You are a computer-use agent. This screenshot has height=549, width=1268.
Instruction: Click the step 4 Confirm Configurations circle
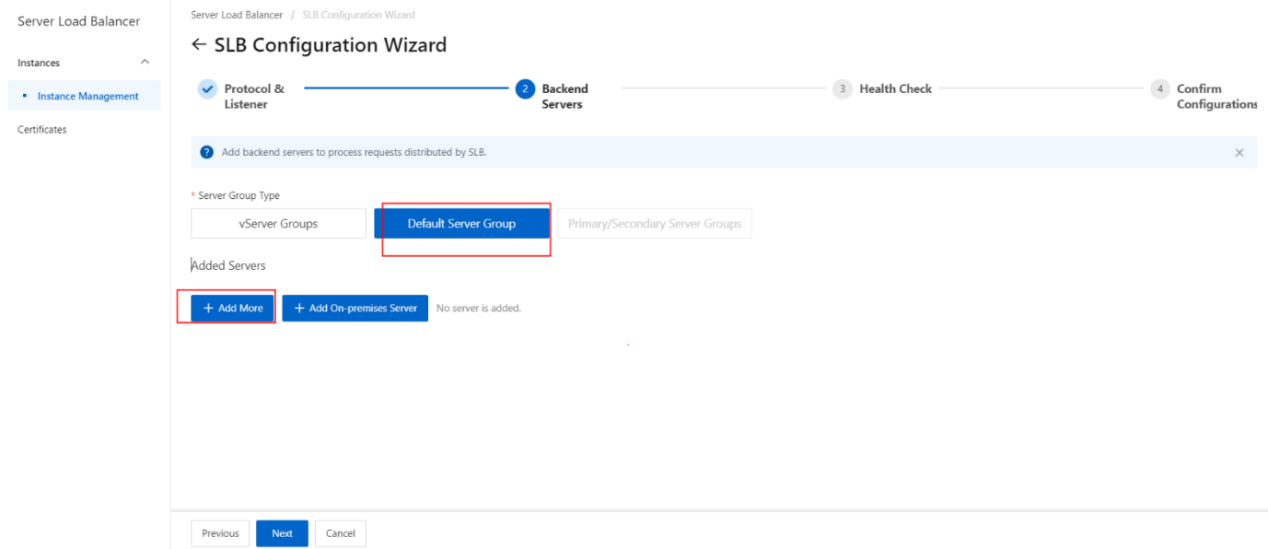(x=1159, y=89)
